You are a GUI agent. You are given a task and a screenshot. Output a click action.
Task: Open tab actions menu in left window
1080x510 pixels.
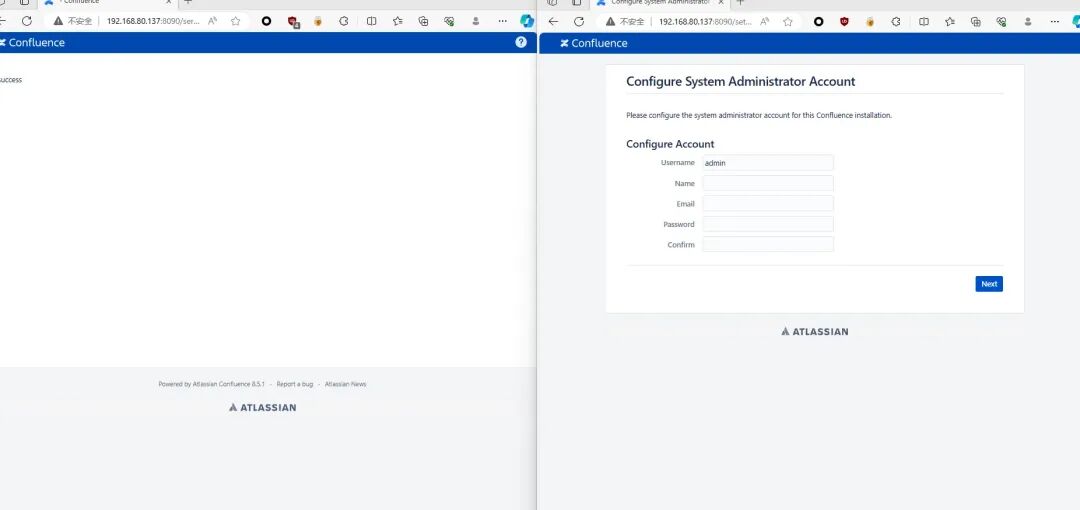tap(24, 2)
